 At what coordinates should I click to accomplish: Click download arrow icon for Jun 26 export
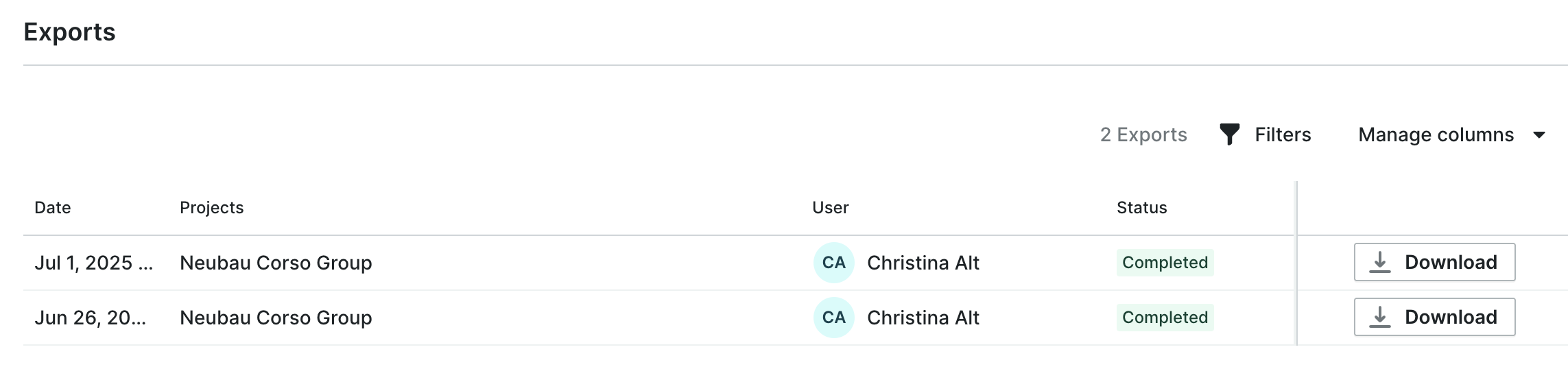coord(1379,317)
